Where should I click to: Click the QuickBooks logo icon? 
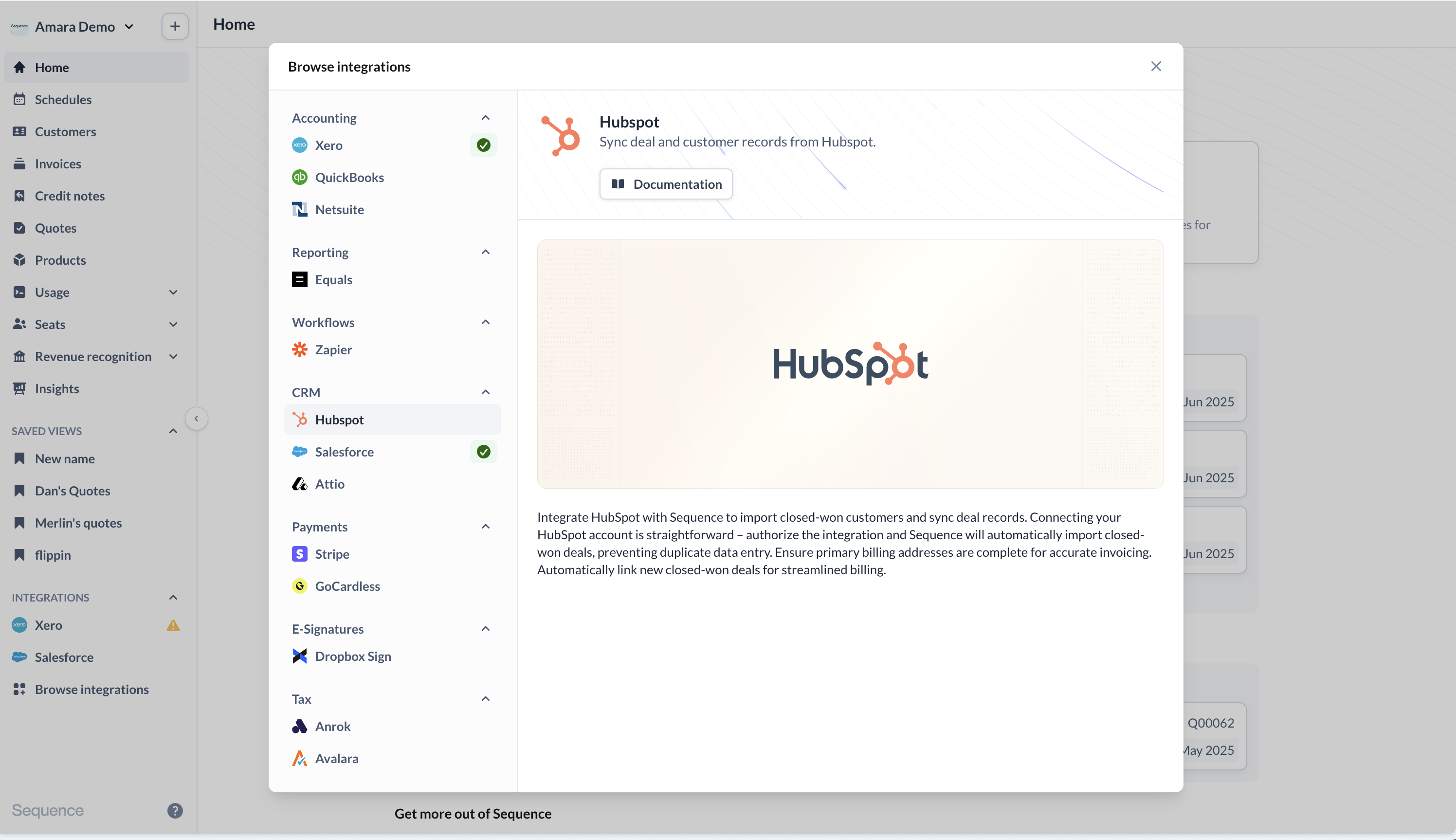[x=299, y=177]
